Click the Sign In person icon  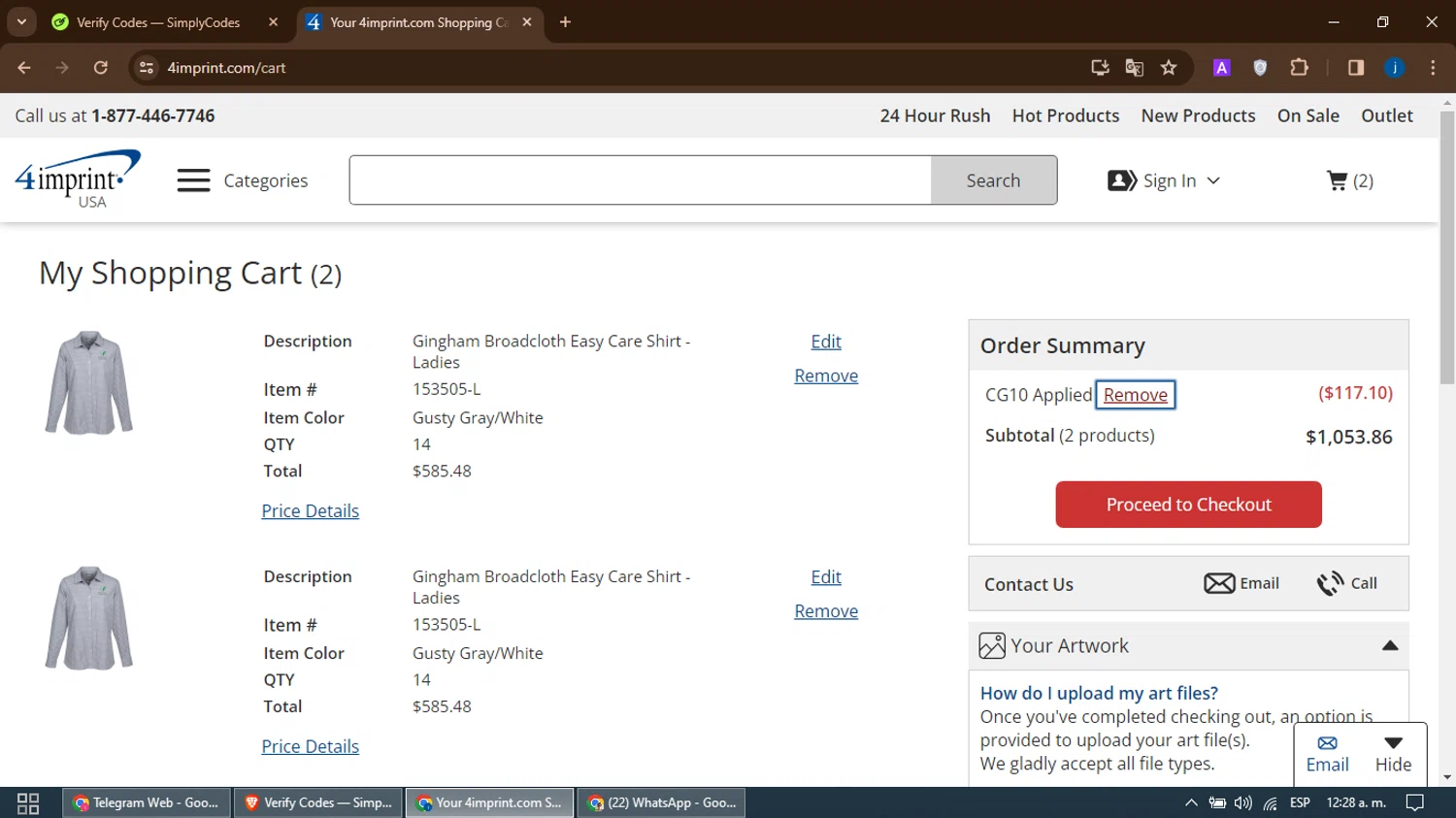[x=1122, y=180]
